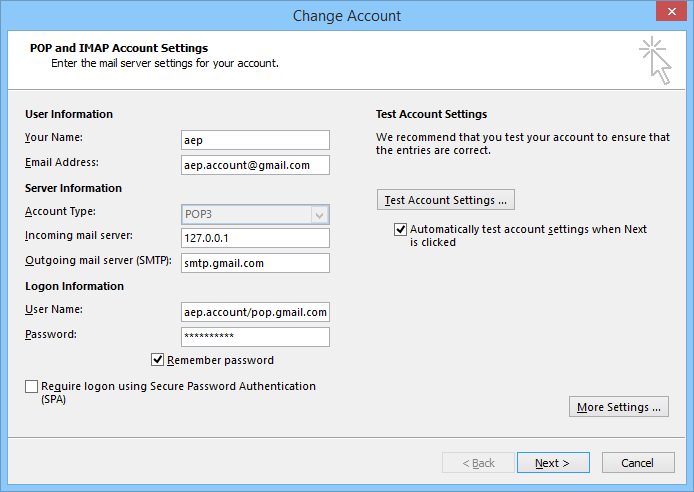This screenshot has width=694, height=492.
Task: Click the 'Incoming mail server:' label
Action: tap(79, 235)
